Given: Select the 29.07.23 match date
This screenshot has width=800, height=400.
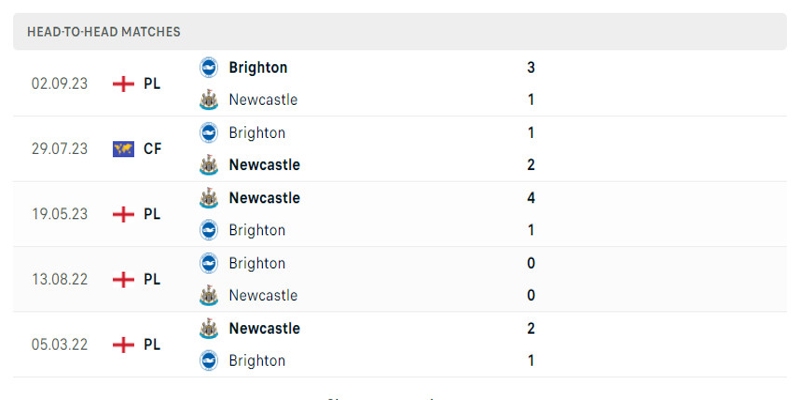Looking at the screenshot, I should click(x=59, y=149).
